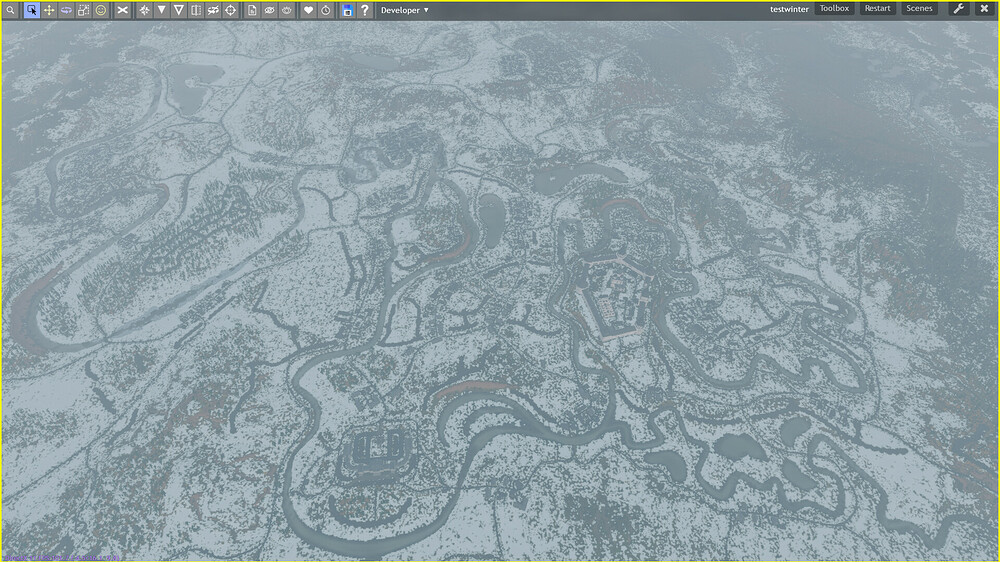Open help via the question mark
This screenshot has width=1000, height=562.
(x=365, y=10)
